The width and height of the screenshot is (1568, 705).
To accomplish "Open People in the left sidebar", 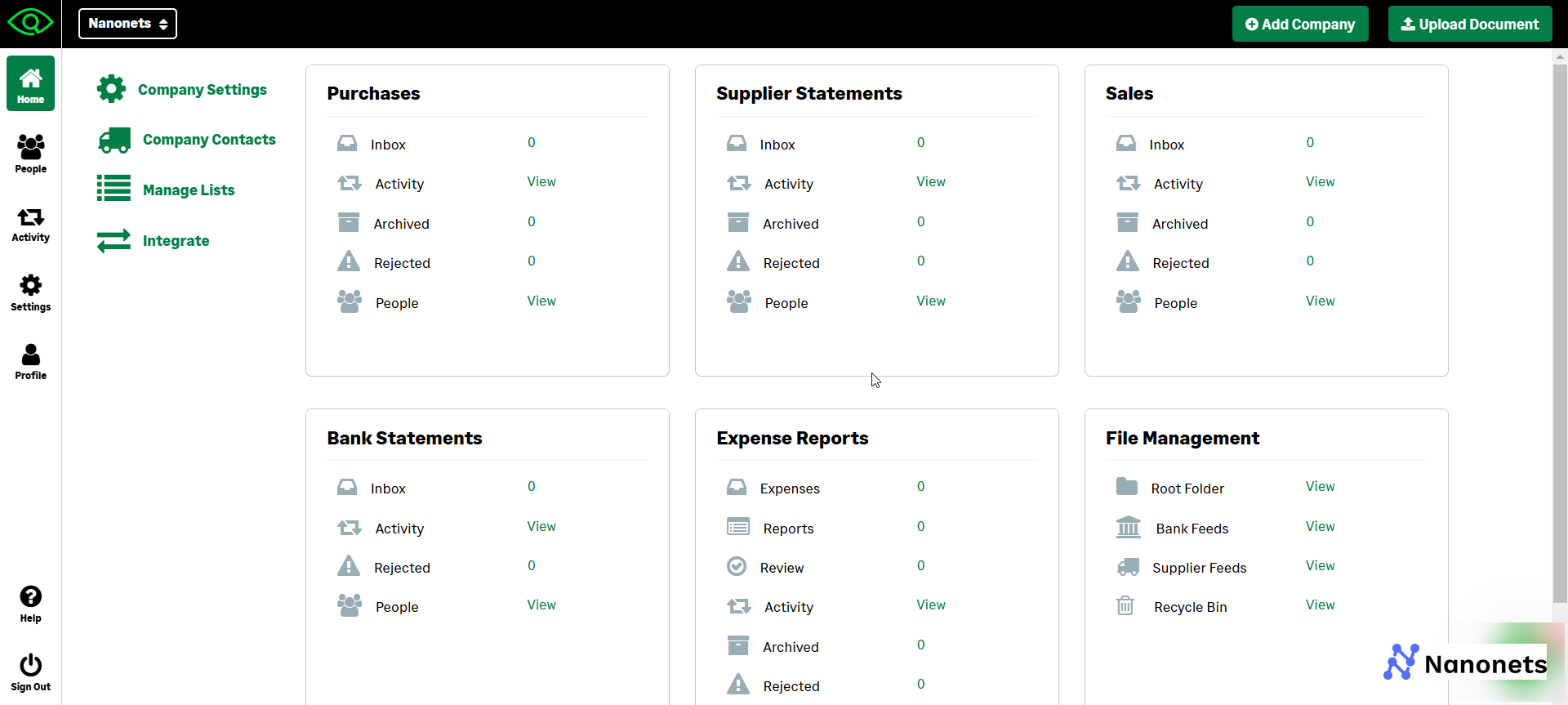I will pos(30,154).
